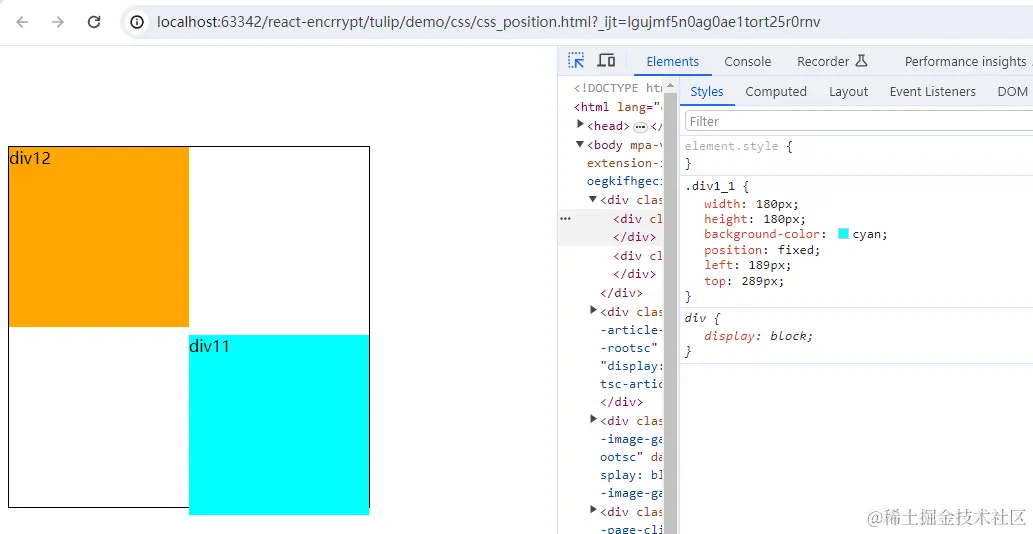Click the ellipsis badge next to head
This screenshot has width=1033, height=534.
click(x=640, y=126)
